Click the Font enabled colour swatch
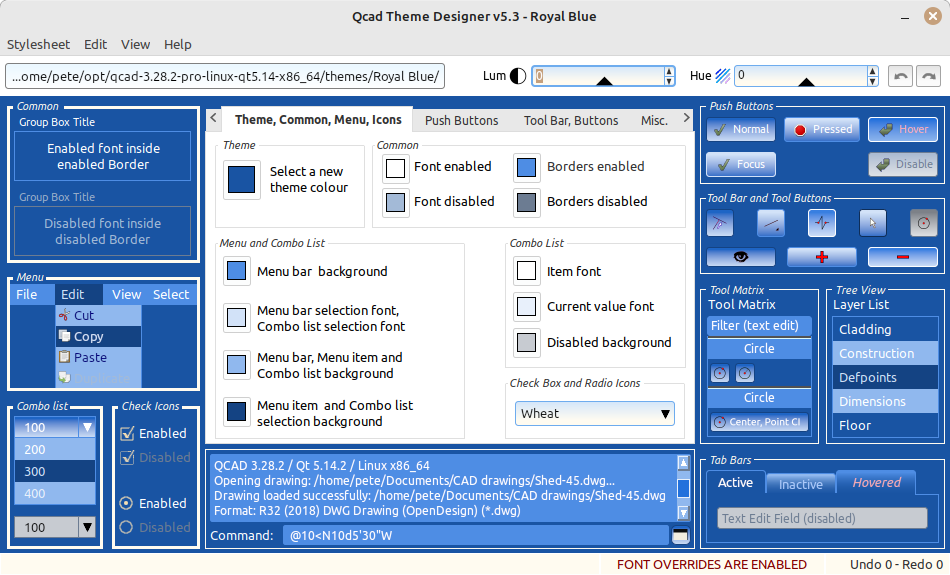Viewport: 950px width, 575px height. click(395, 168)
